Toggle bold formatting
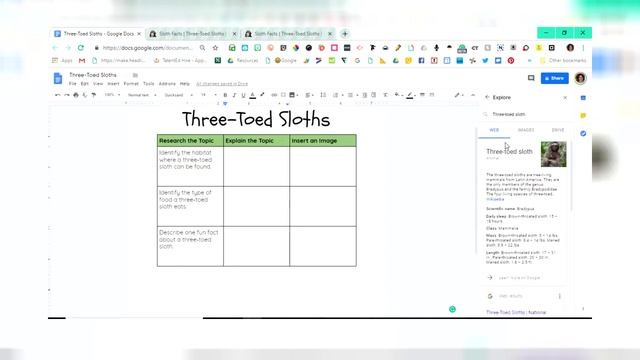This screenshot has width=640, height=360. coord(225,95)
